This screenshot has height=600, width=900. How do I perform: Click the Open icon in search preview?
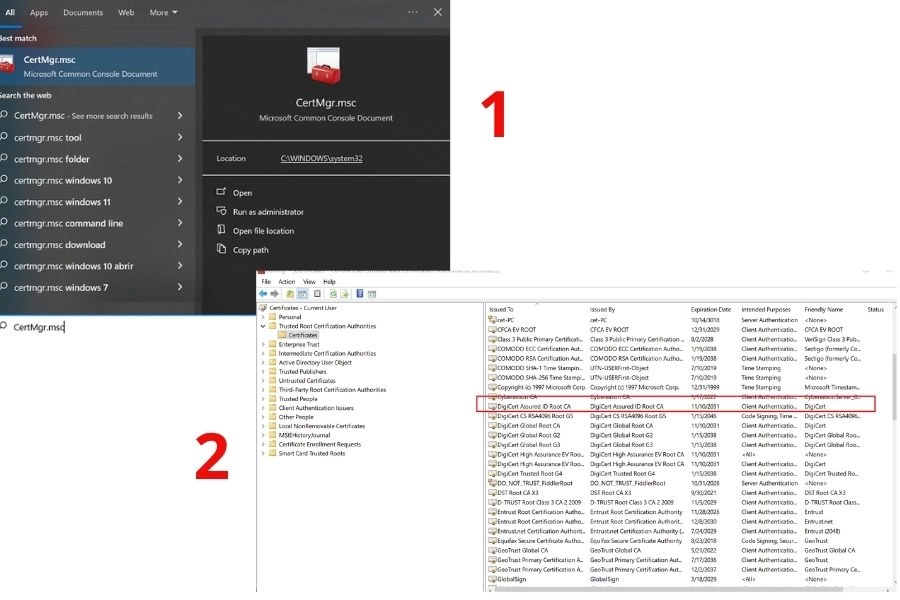(x=221, y=192)
